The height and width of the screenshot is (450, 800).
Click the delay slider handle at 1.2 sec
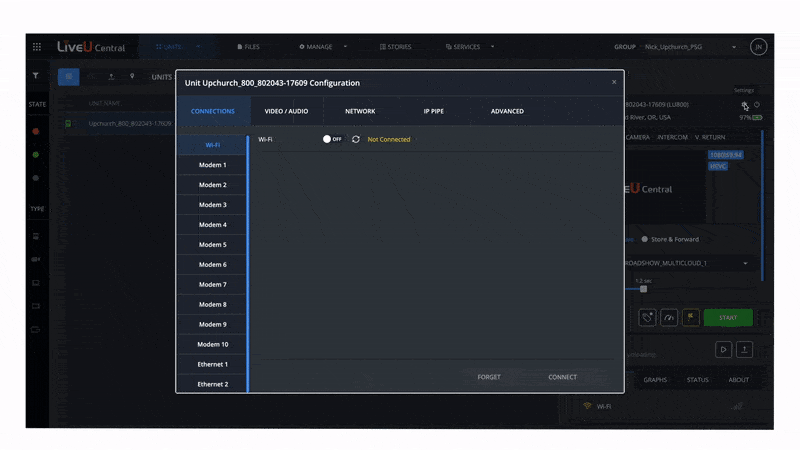click(643, 289)
